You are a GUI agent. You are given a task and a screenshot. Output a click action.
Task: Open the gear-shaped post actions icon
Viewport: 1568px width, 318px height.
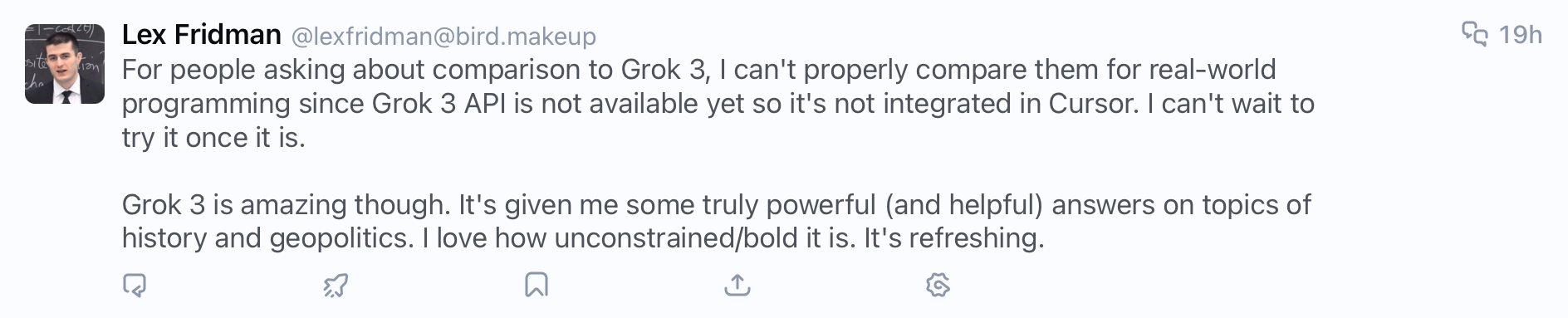tap(938, 286)
